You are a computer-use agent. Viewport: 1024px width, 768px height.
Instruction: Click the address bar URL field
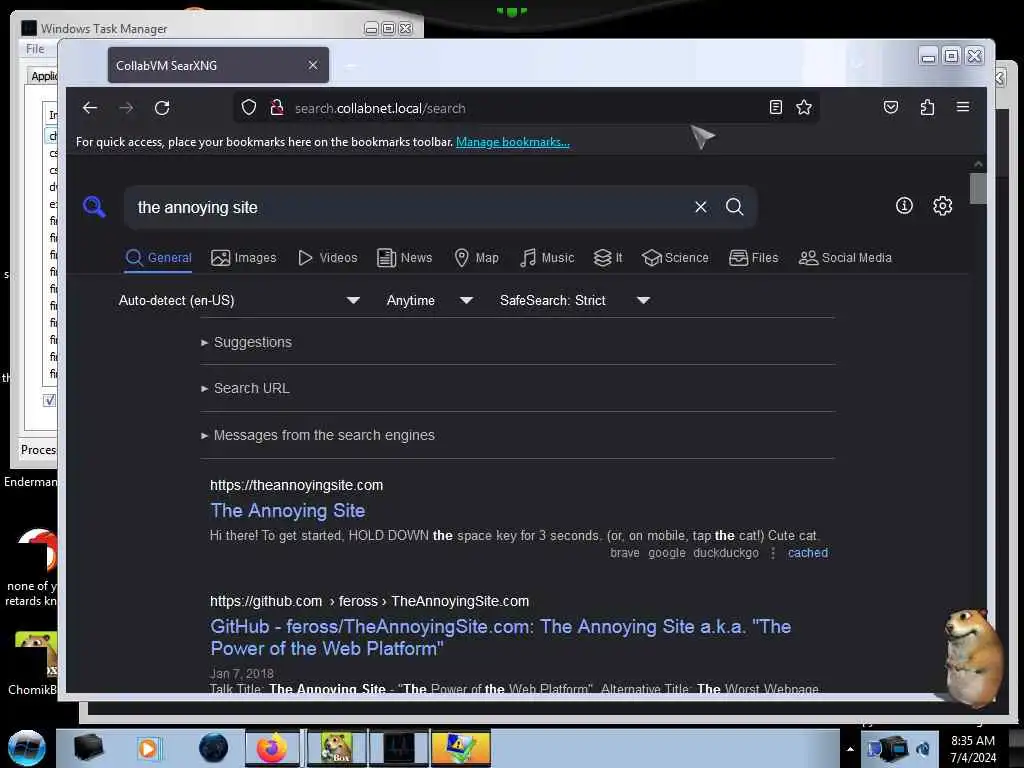click(x=526, y=108)
